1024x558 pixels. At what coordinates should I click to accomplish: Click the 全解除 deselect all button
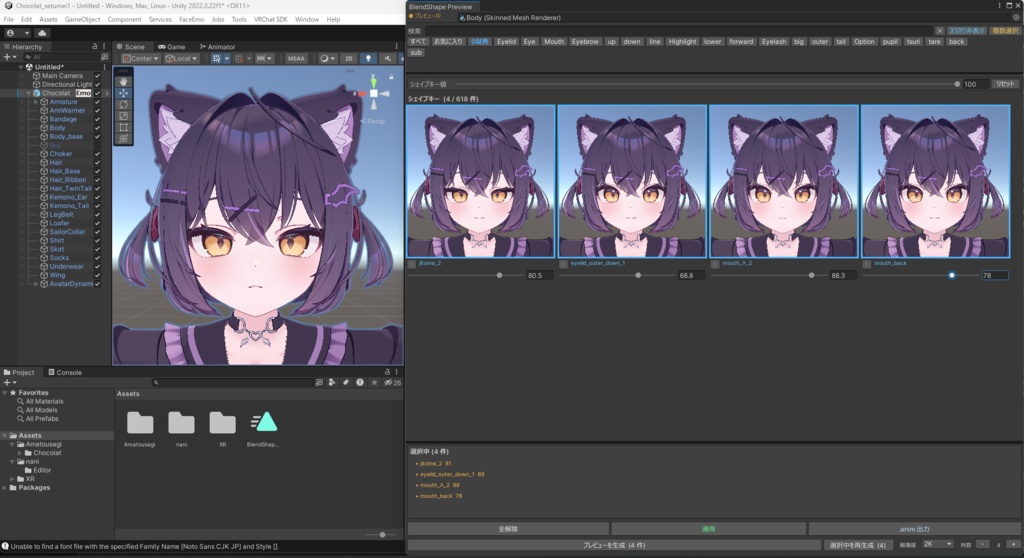pos(508,529)
